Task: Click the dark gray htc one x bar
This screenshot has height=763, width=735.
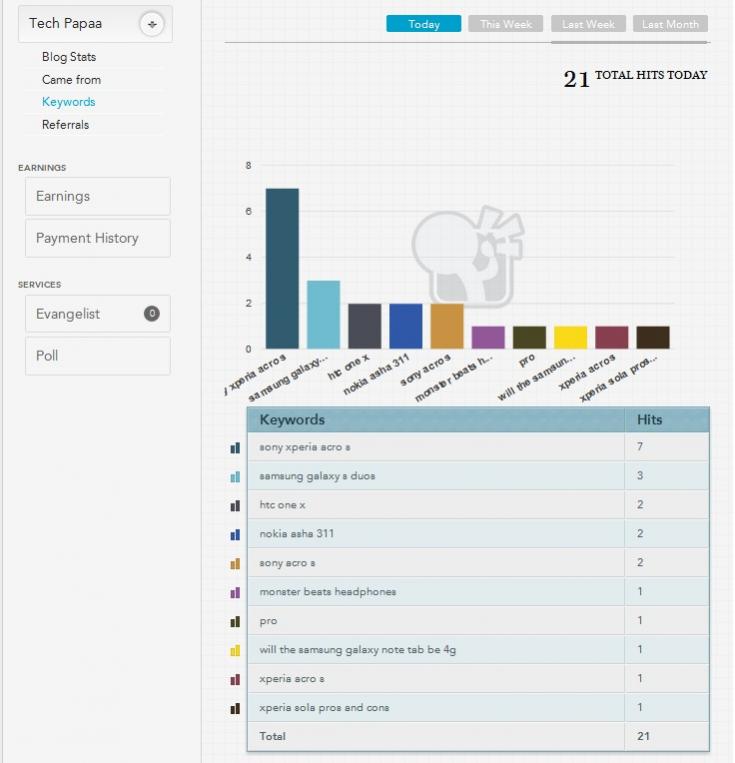Action: coord(365,326)
